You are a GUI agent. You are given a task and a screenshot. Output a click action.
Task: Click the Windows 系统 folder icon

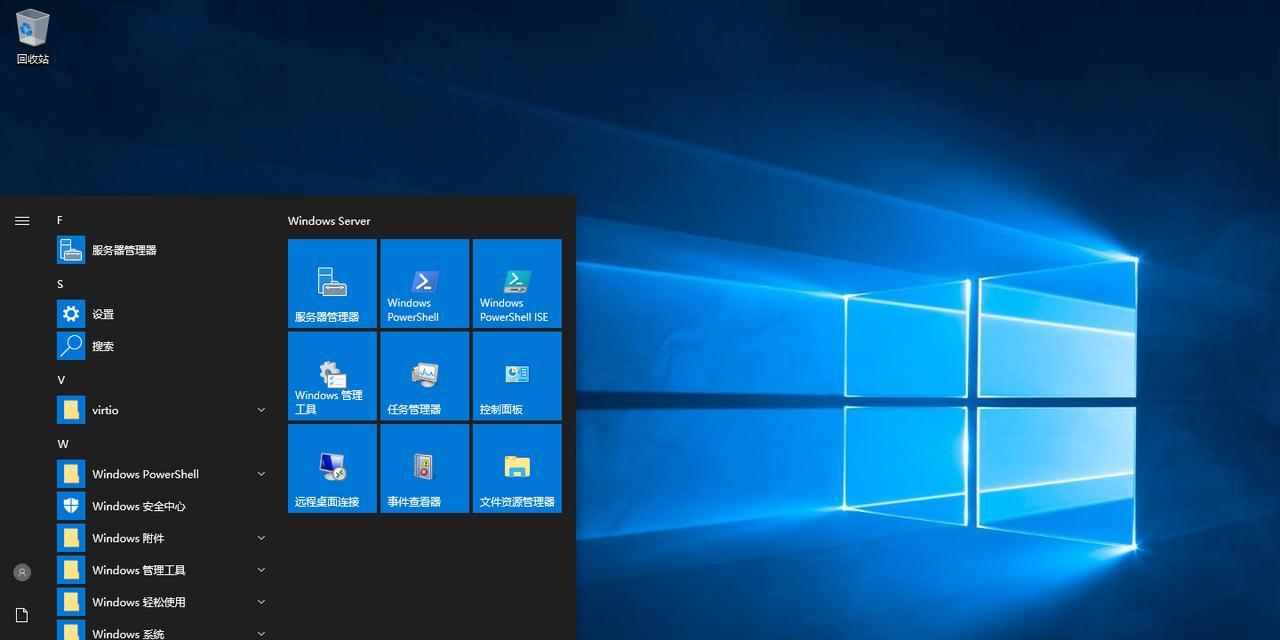(71, 631)
